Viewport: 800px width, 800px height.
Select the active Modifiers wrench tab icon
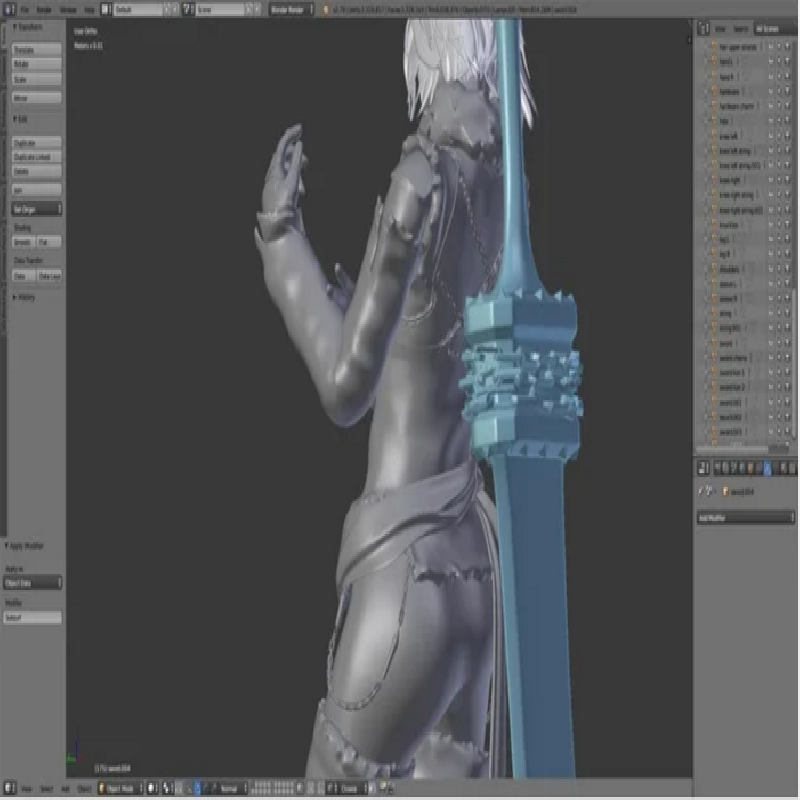(x=768, y=468)
